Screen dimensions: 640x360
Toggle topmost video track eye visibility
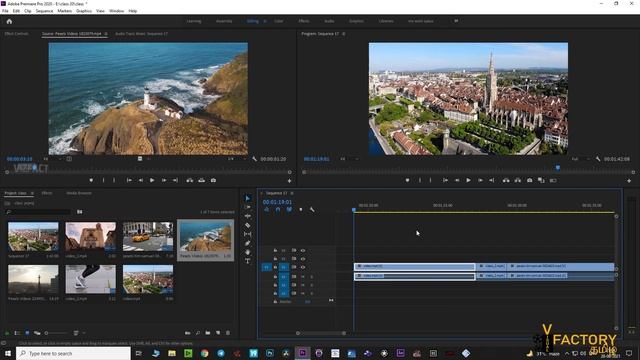[303, 251]
